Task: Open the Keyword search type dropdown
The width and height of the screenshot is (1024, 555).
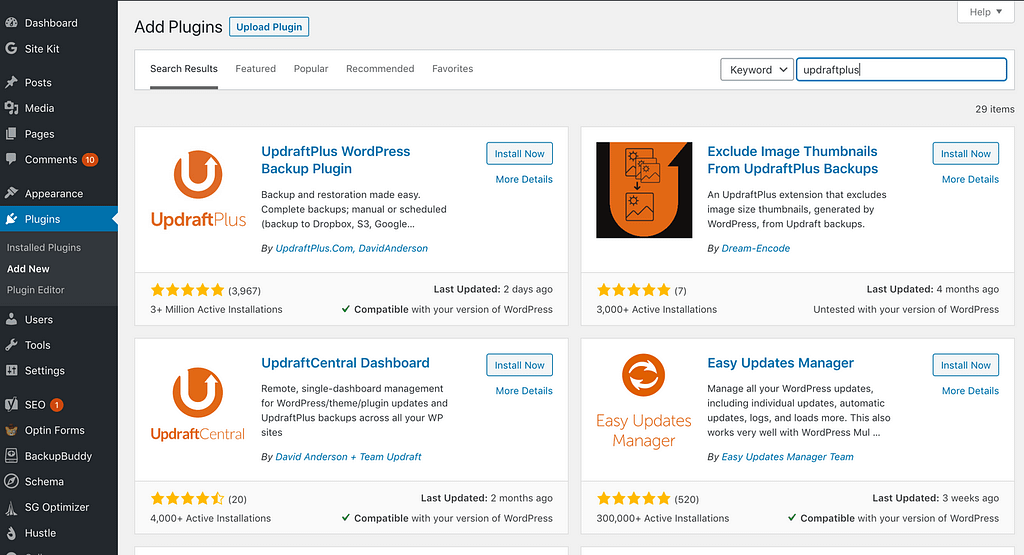Action: 757,69
